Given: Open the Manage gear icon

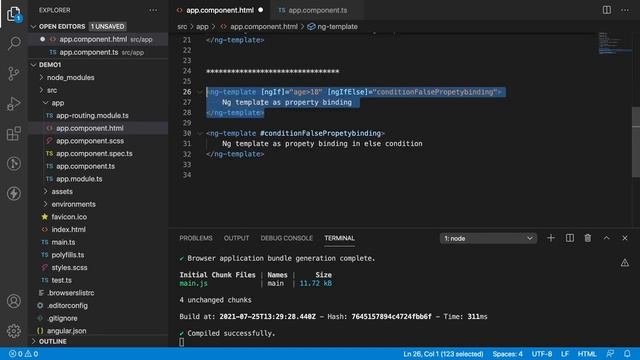Looking at the screenshot, I should click(x=14, y=331).
